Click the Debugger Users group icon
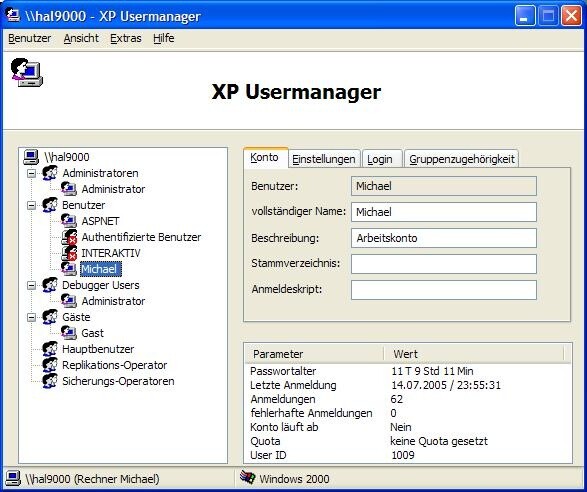This screenshot has width=587, height=492. (50, 285)
